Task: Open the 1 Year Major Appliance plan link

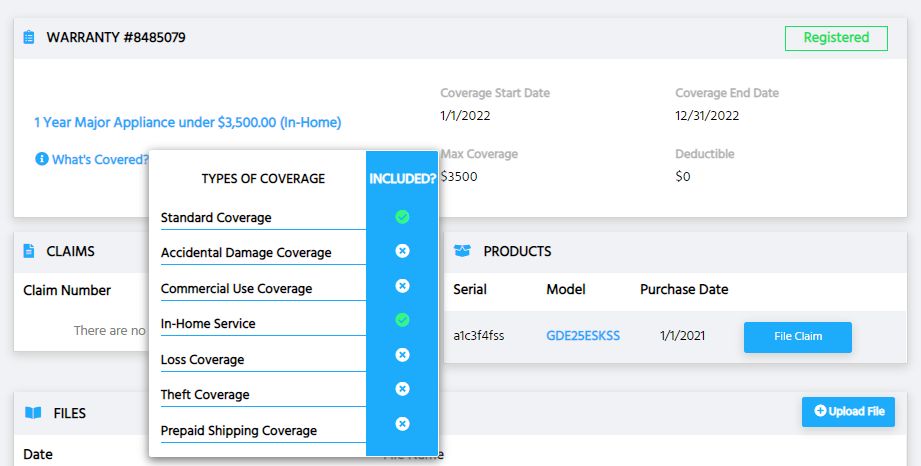Action: 188,123
